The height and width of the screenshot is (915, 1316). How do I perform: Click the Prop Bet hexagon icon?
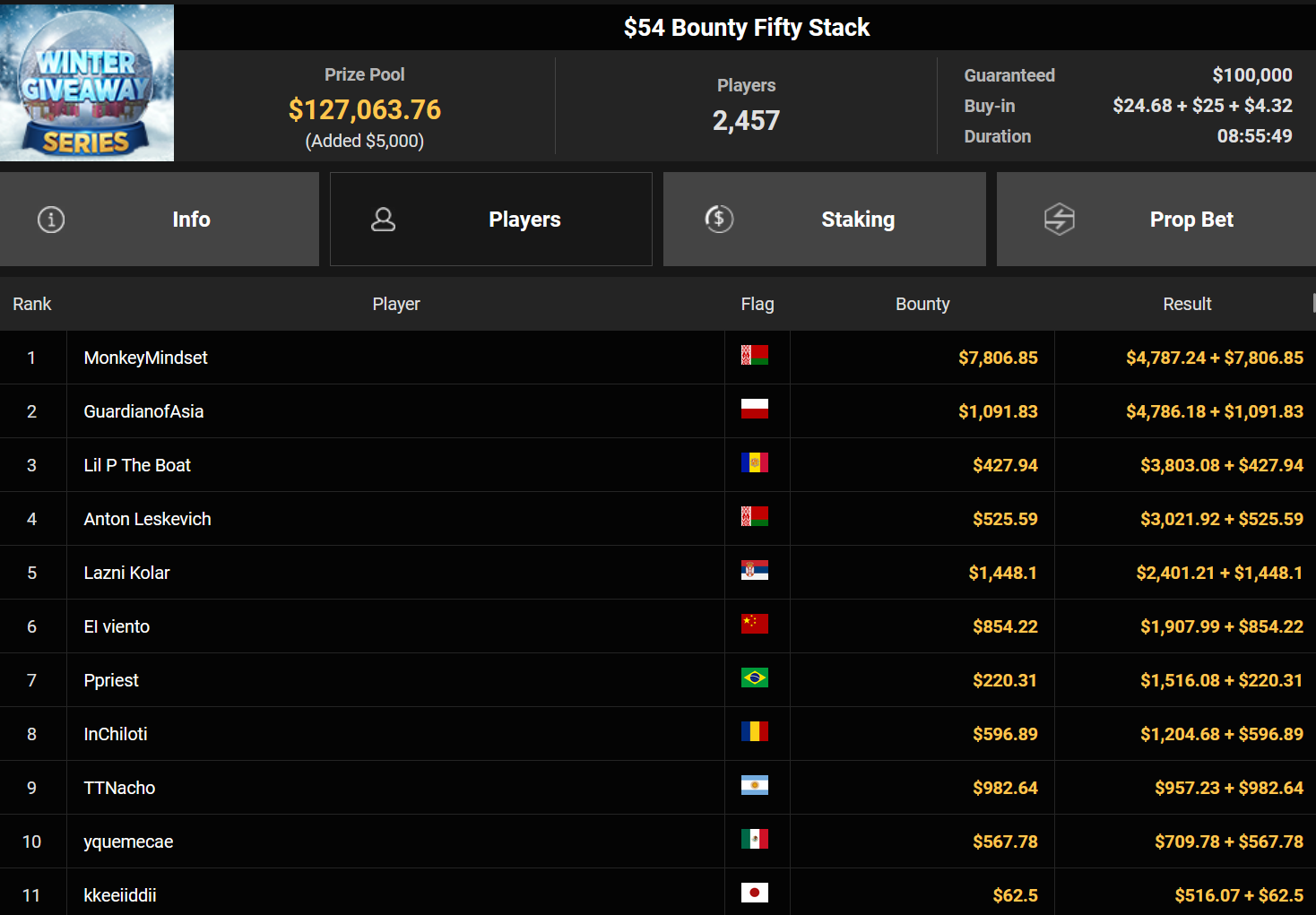(x=1059, y=220)
